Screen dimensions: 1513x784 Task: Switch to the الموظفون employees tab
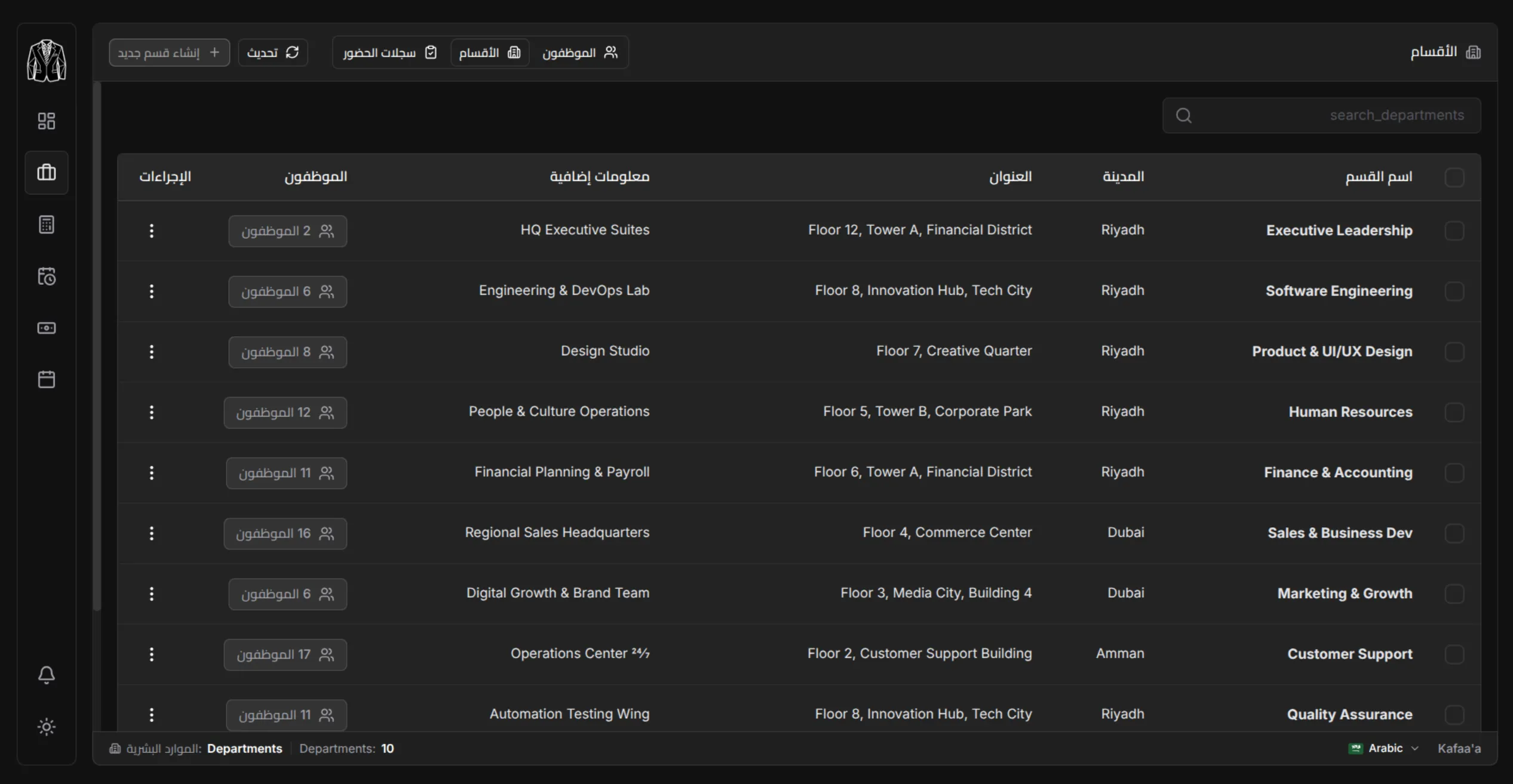tap(579, 53)
